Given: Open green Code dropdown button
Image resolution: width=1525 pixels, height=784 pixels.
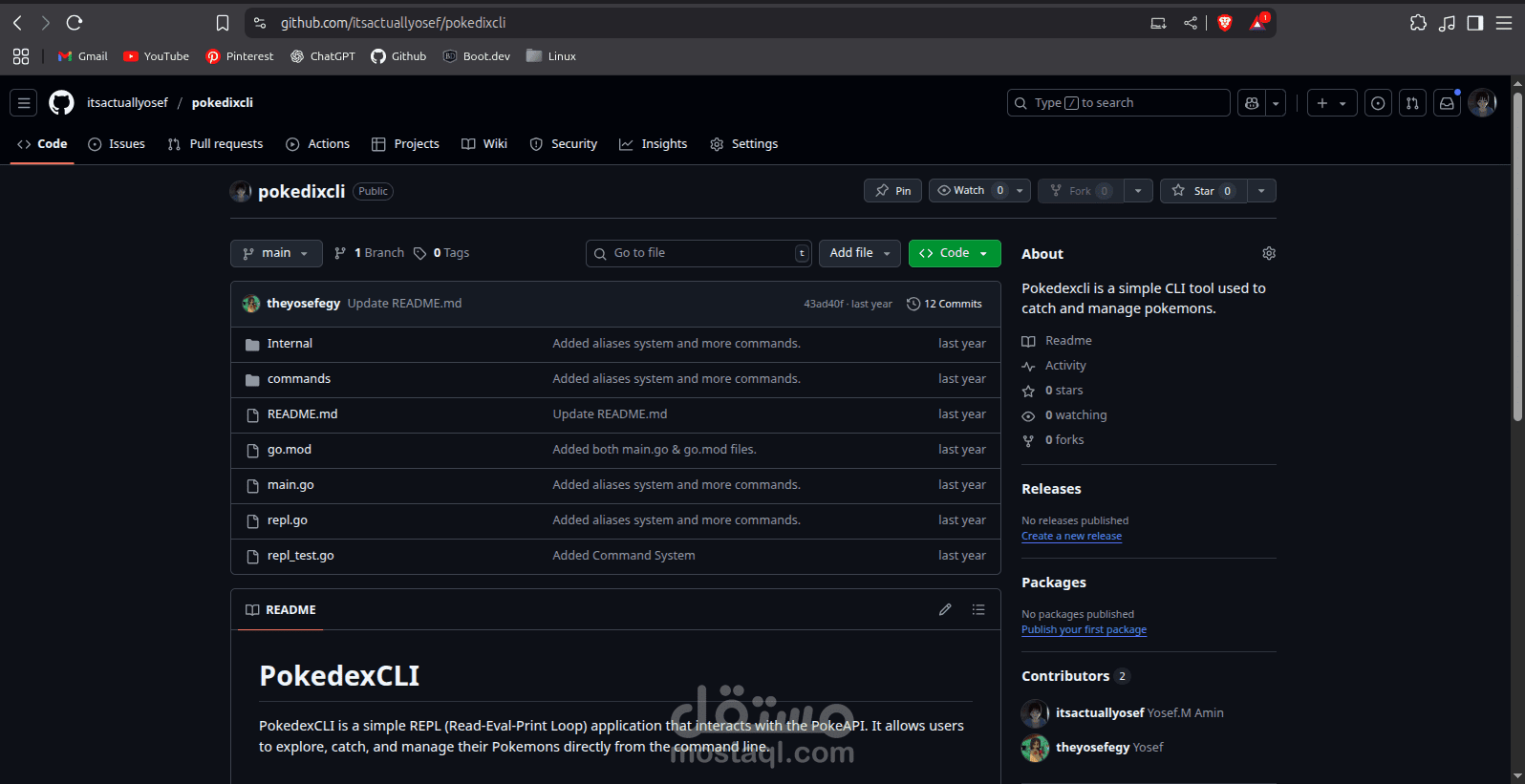Looking at the screenshot, I should tap(955, 253).
